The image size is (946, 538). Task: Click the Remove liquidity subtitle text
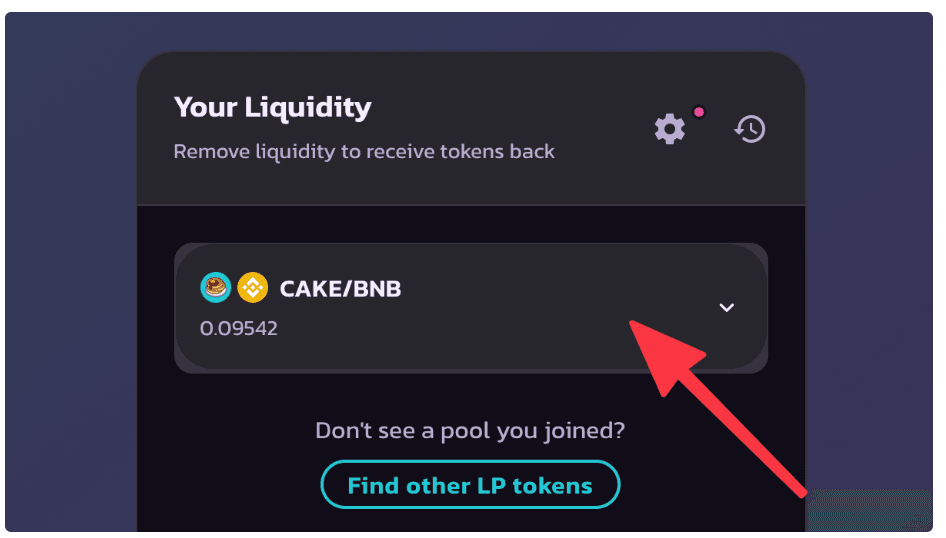pyautogui.click(x=364, y=152)
